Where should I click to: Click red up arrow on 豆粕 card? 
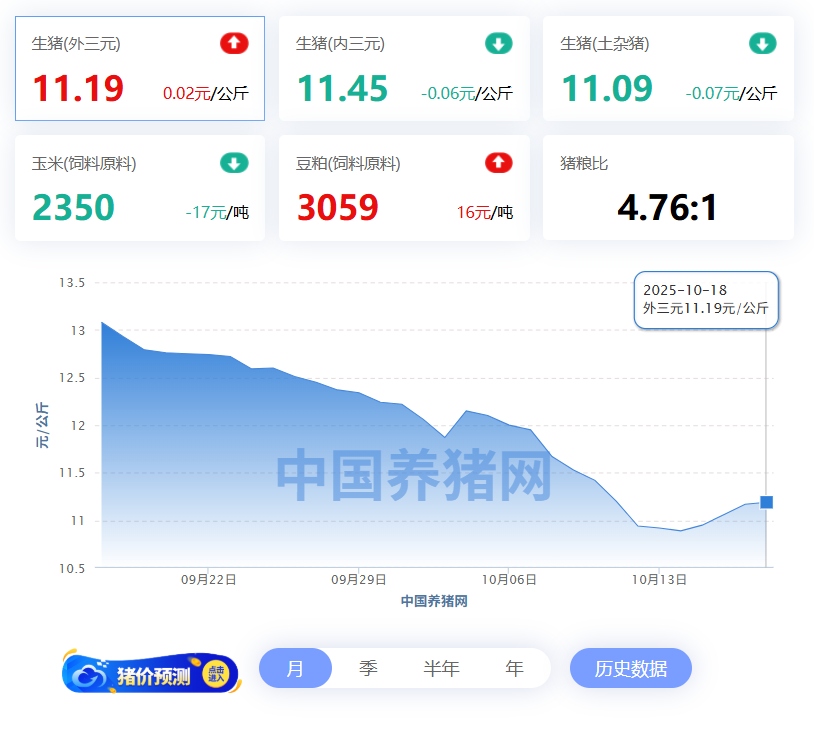498,163
